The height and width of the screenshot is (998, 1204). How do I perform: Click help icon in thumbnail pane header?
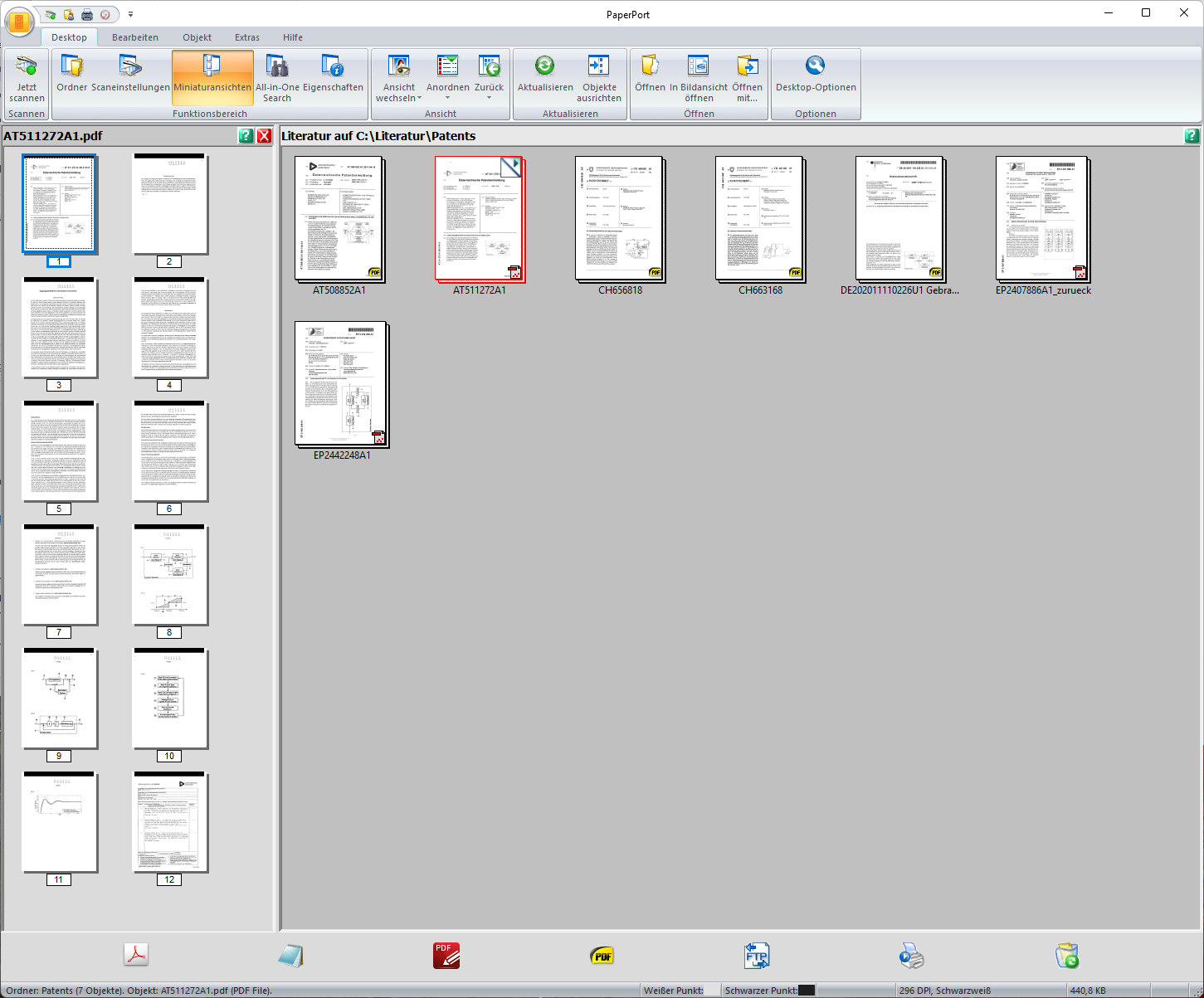tap(246, 136)
